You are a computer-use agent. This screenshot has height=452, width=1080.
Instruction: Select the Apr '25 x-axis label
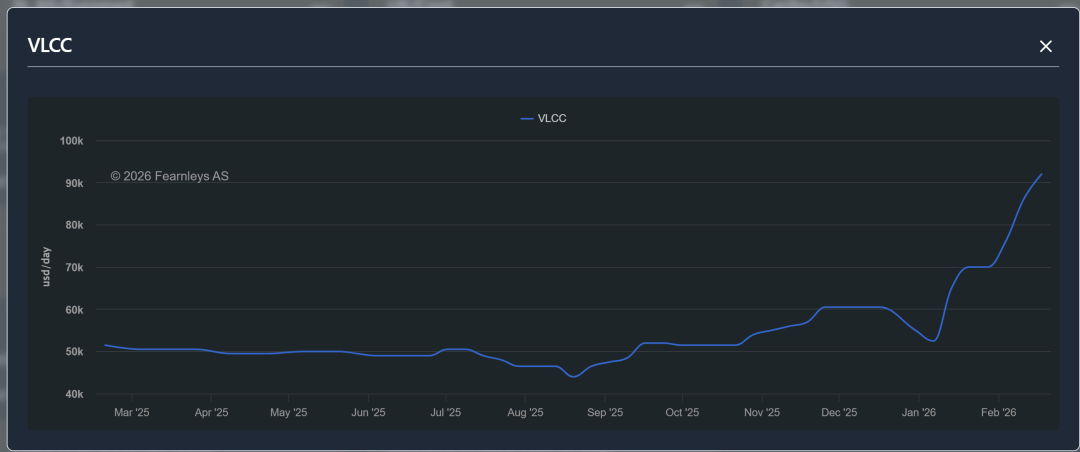[211, 412]
